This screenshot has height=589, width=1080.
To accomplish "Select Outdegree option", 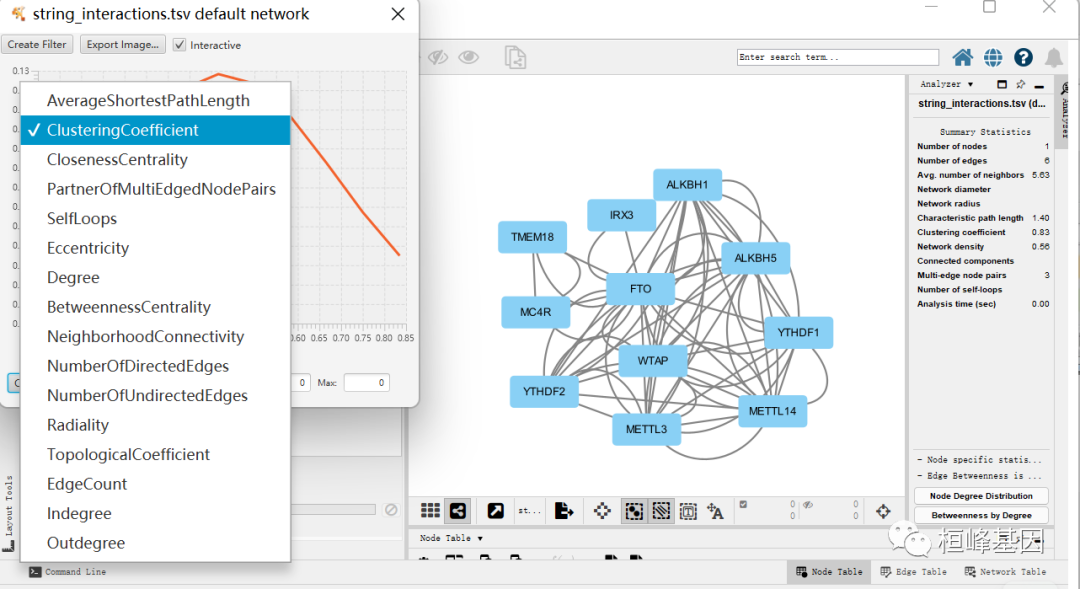I will coord(156,543).
